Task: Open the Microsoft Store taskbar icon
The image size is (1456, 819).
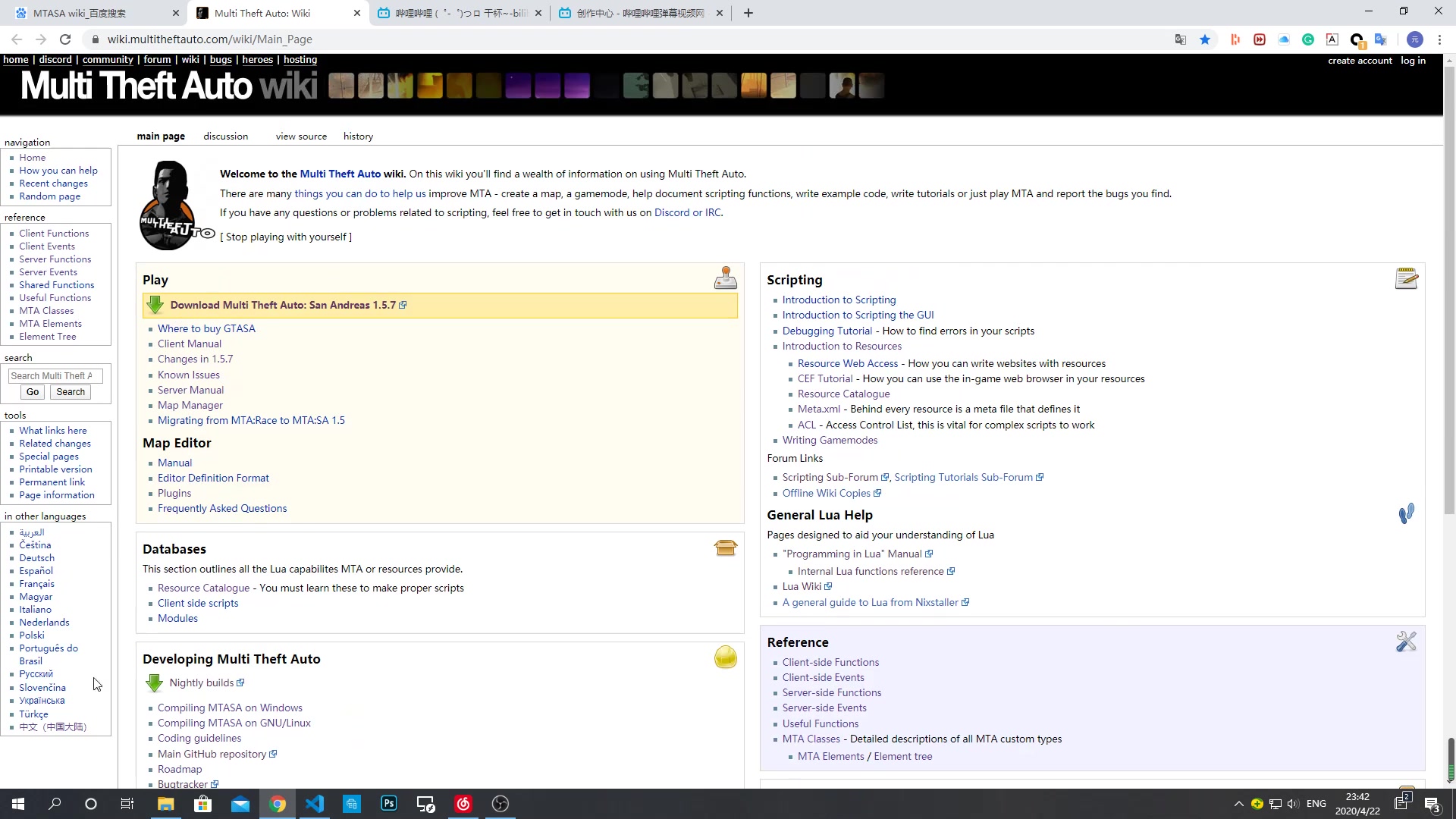Action: [202, 804]
